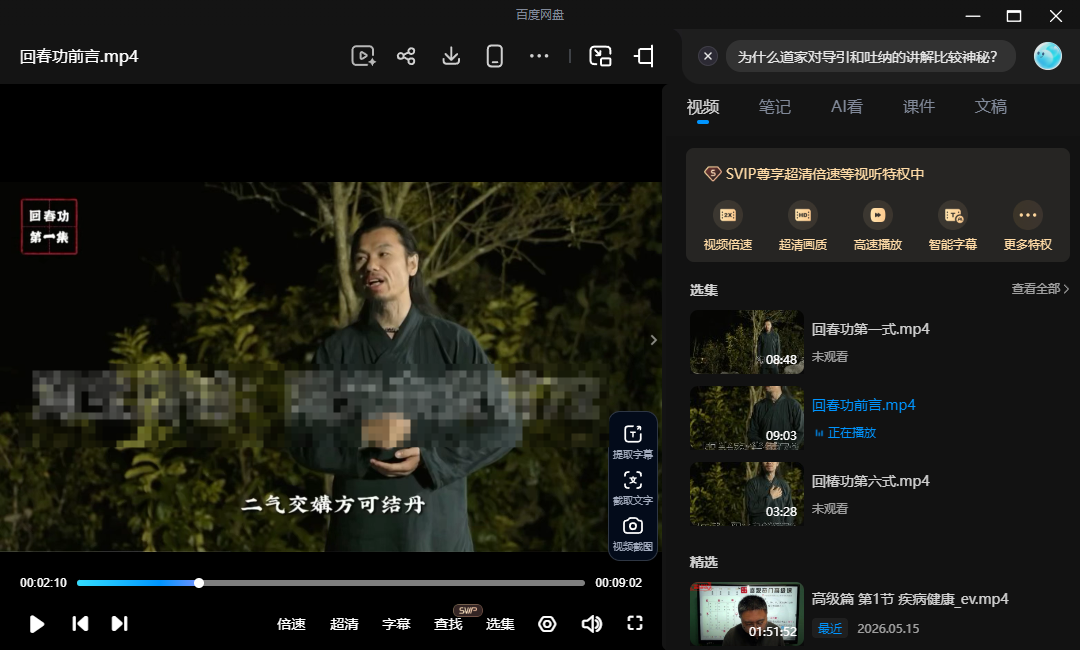Download the video with the download icon
This screenshot has width=1080, height=650.
point(451,56)
